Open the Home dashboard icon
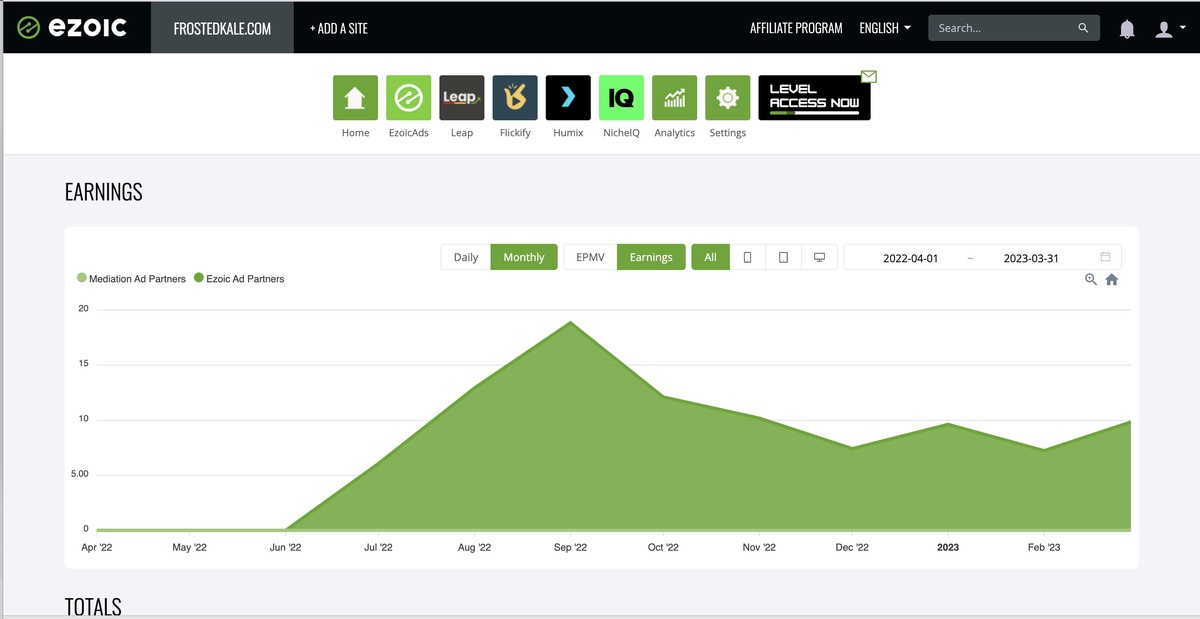The image size is (1200, 619). pyautogui.click(x=355, y=98)
